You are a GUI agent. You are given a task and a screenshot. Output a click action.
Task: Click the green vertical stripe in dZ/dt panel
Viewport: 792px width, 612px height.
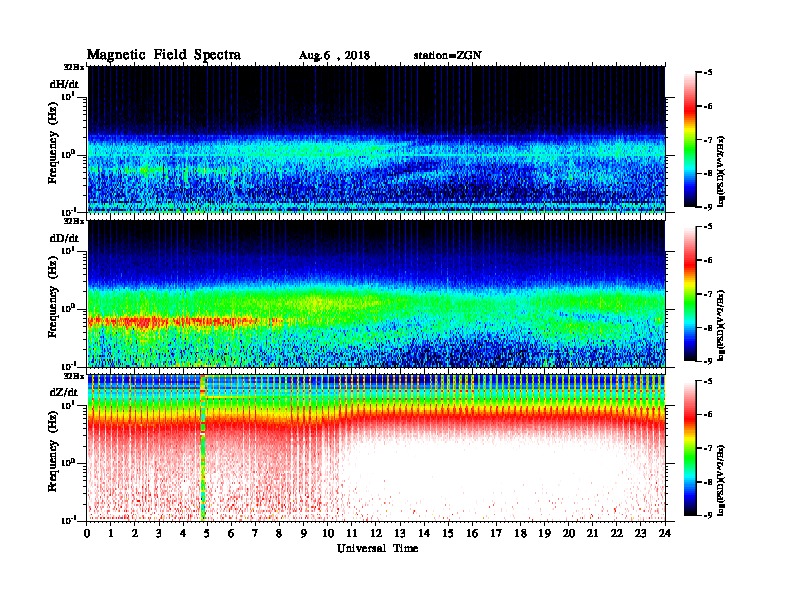(204, 448)
